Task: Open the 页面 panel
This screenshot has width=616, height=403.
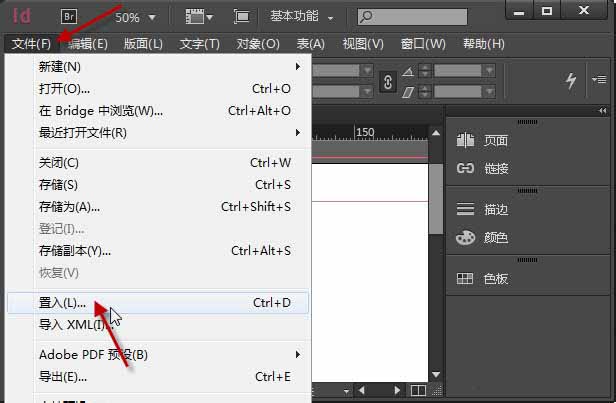Action: tap(483, 140)
